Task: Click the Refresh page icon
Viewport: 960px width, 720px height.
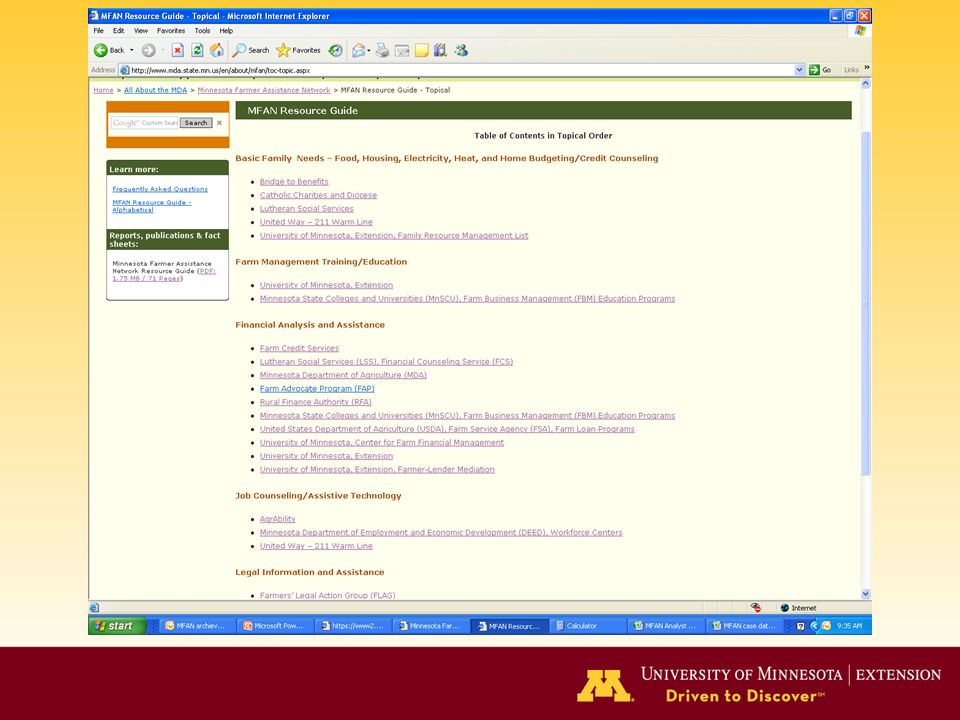Action: click(197, 50)
